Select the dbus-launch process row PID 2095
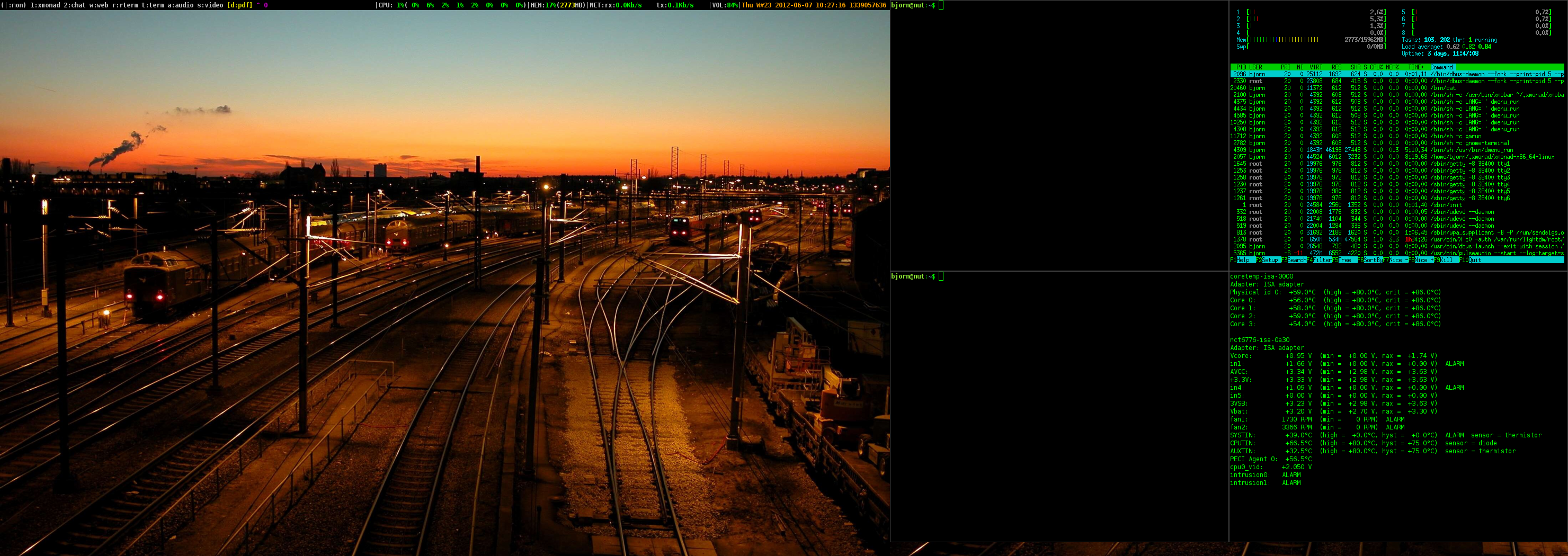 (x=1397, y=246)
